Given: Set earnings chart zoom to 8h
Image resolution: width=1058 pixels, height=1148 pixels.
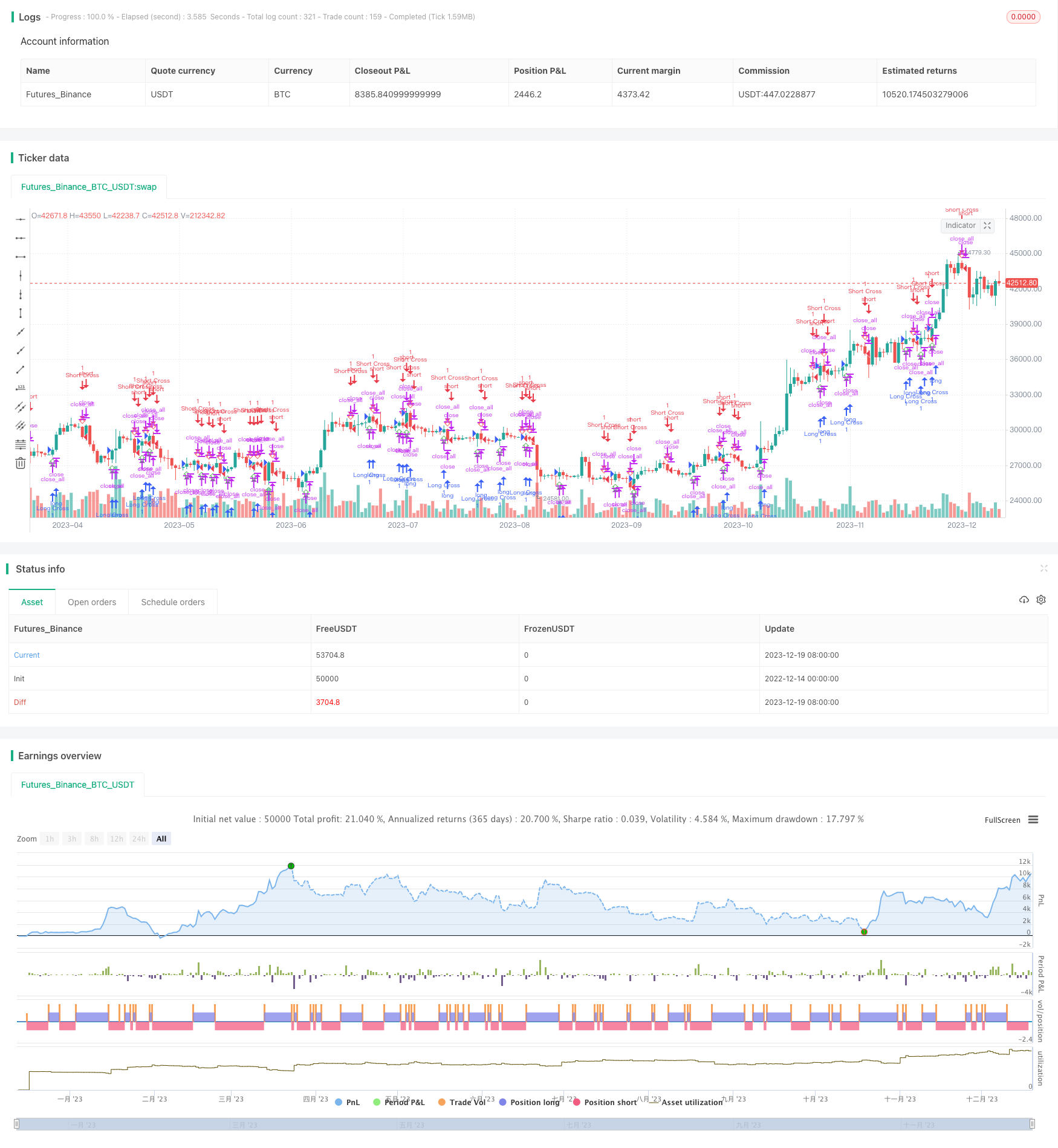Looking at the screenshot, I should click(94, 838).
